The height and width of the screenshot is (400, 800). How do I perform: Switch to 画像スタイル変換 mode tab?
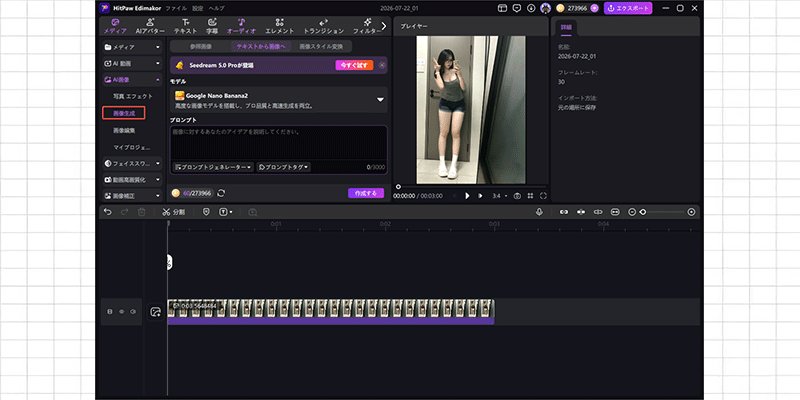tap(321, 46)
